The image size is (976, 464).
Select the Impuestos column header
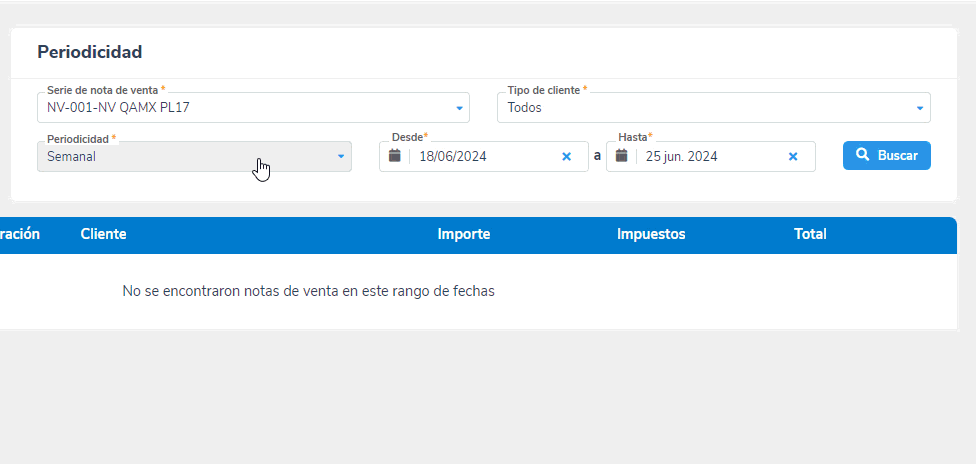[x=651, y=234]
